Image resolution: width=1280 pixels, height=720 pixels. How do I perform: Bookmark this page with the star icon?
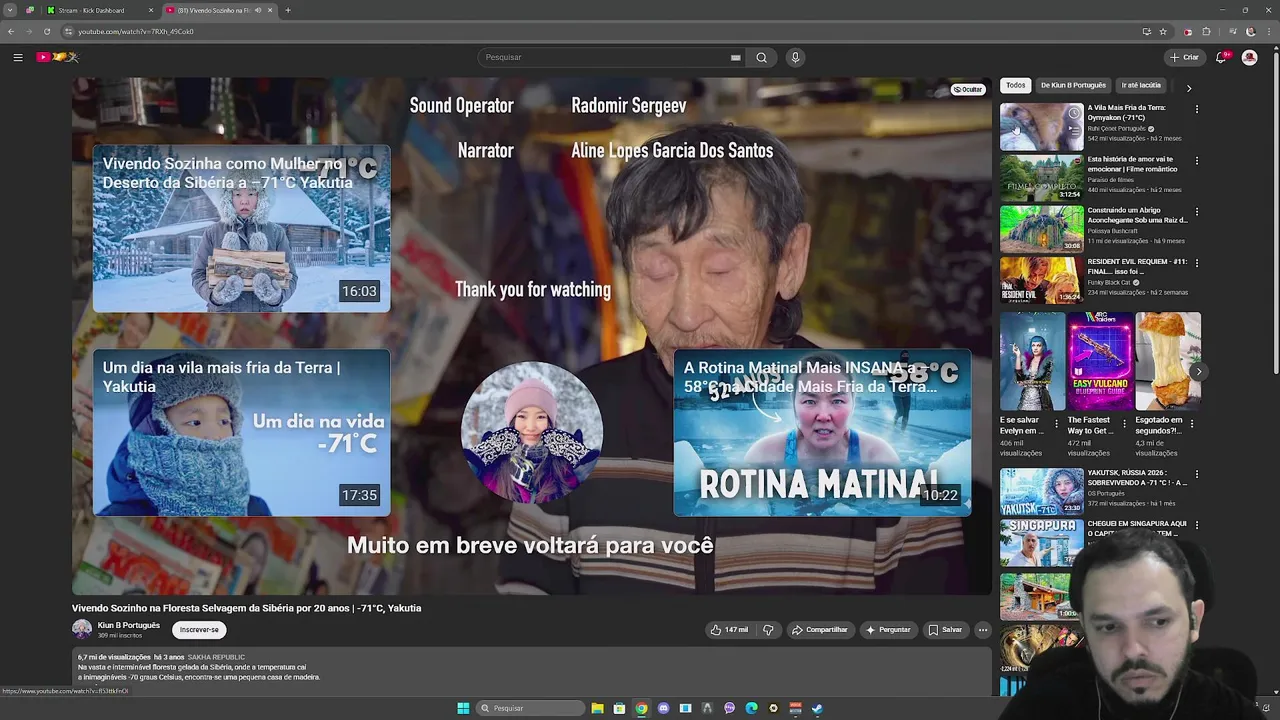(x=1163, y=31)
